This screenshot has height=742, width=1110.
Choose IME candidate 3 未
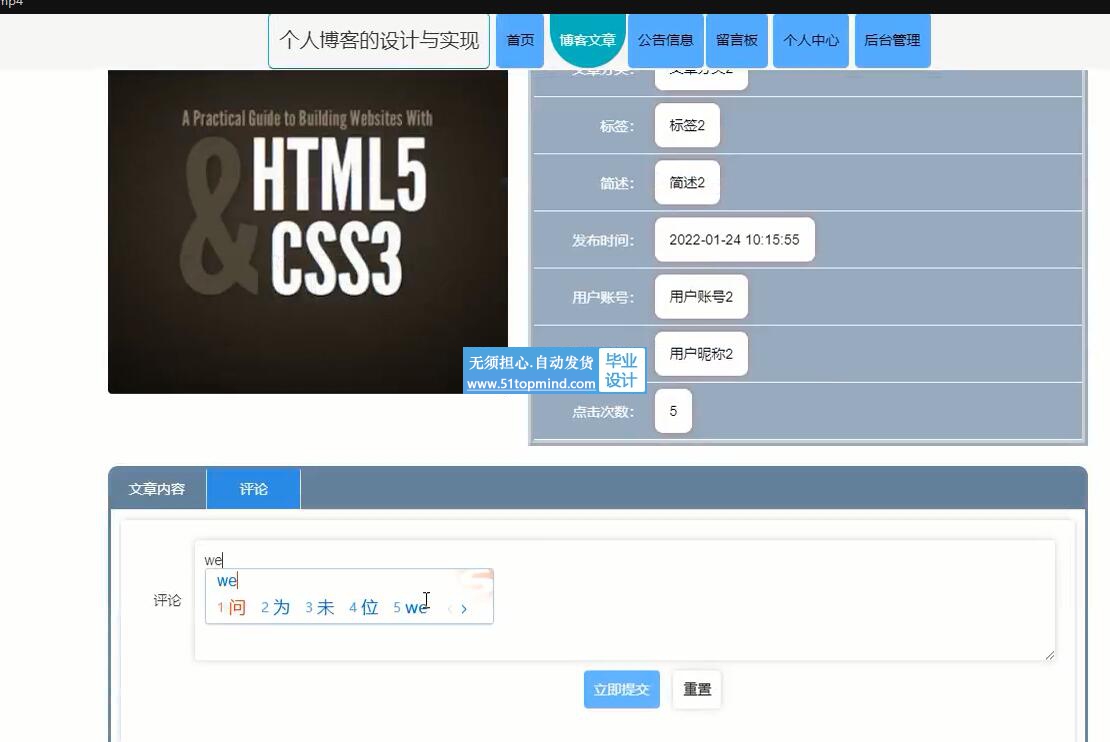(319, 607)
